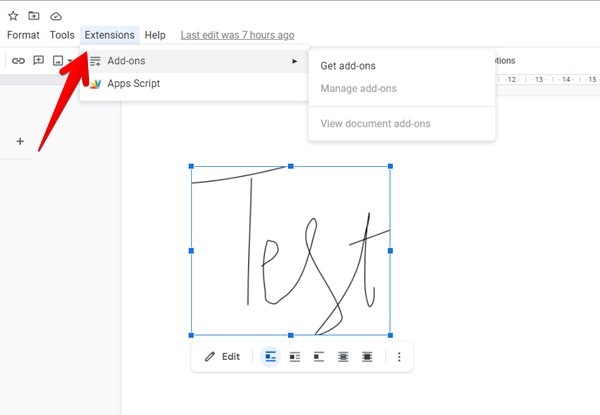
Task: Open the Format menu
Action: pyautogui.click(x=23, y=35)
